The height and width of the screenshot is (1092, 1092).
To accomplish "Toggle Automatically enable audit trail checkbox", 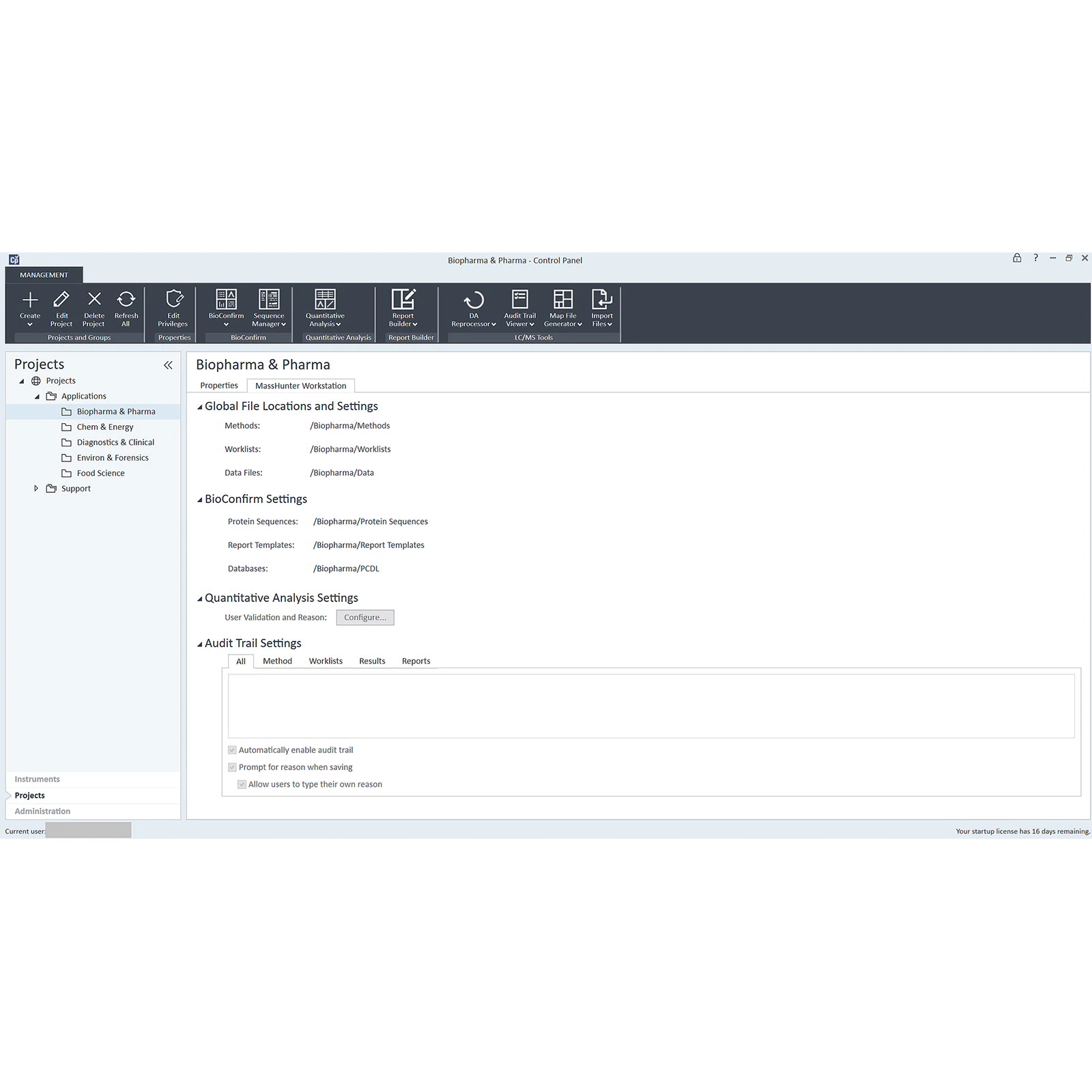I will click(x=232, y=750).
